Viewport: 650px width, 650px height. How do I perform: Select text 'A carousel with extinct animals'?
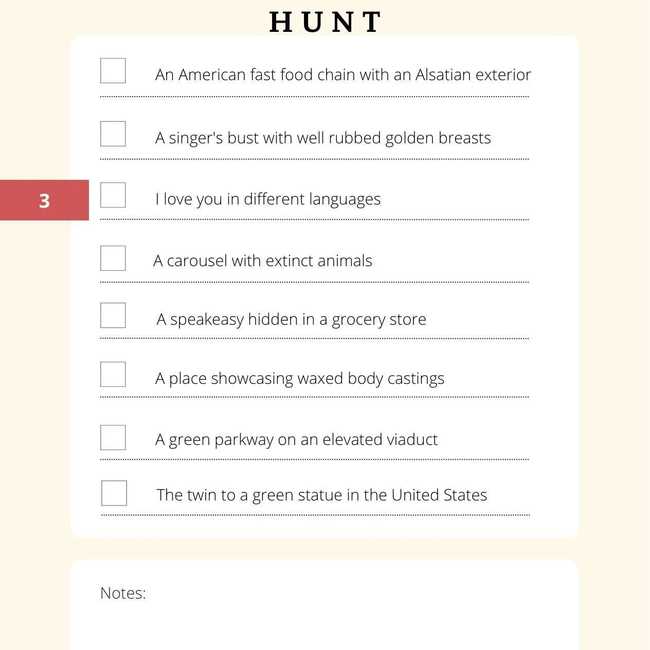(262, 261)
